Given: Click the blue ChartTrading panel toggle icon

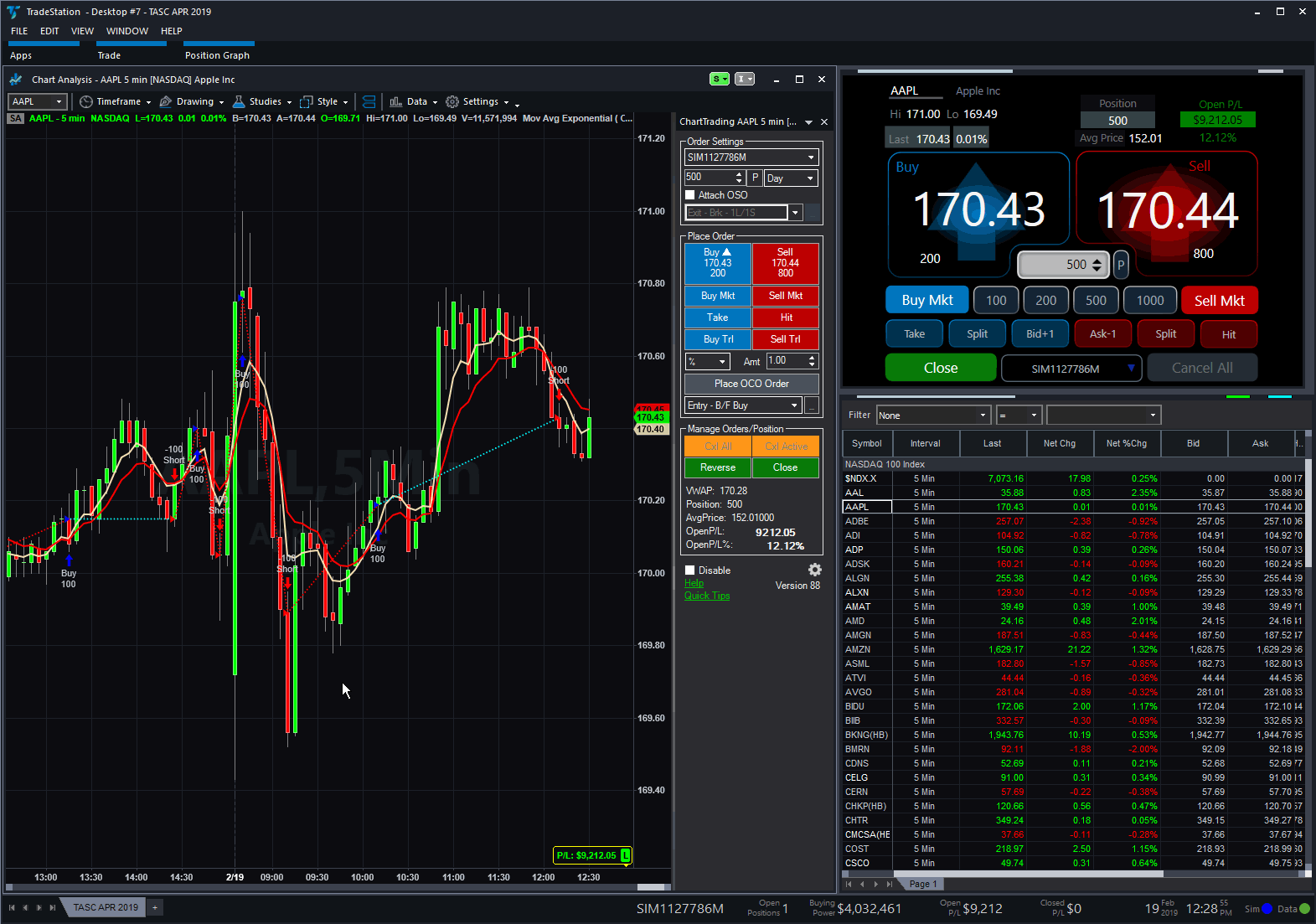Looking at the screenshot, I should [369, 101].
